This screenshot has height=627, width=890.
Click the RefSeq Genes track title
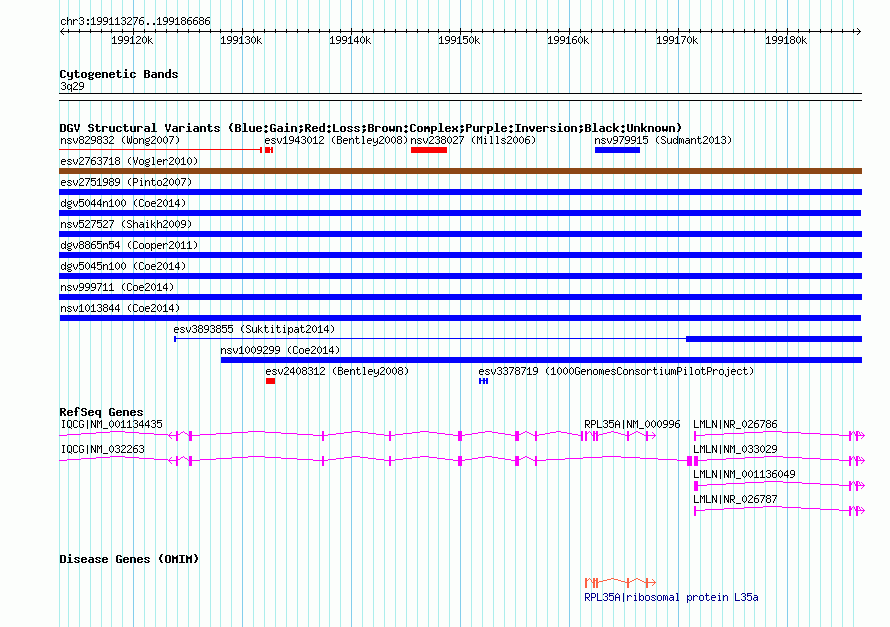pos(101,412)
